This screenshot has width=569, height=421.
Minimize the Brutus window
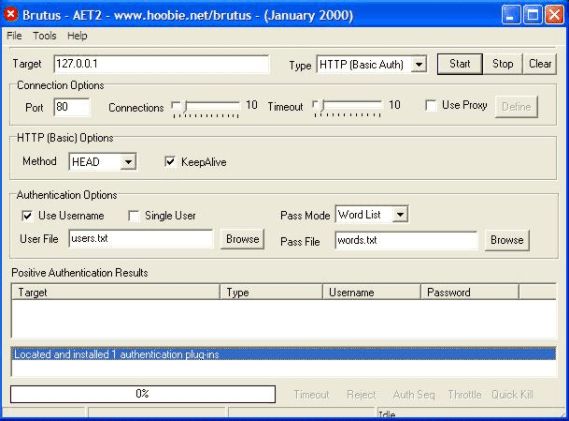511,15
